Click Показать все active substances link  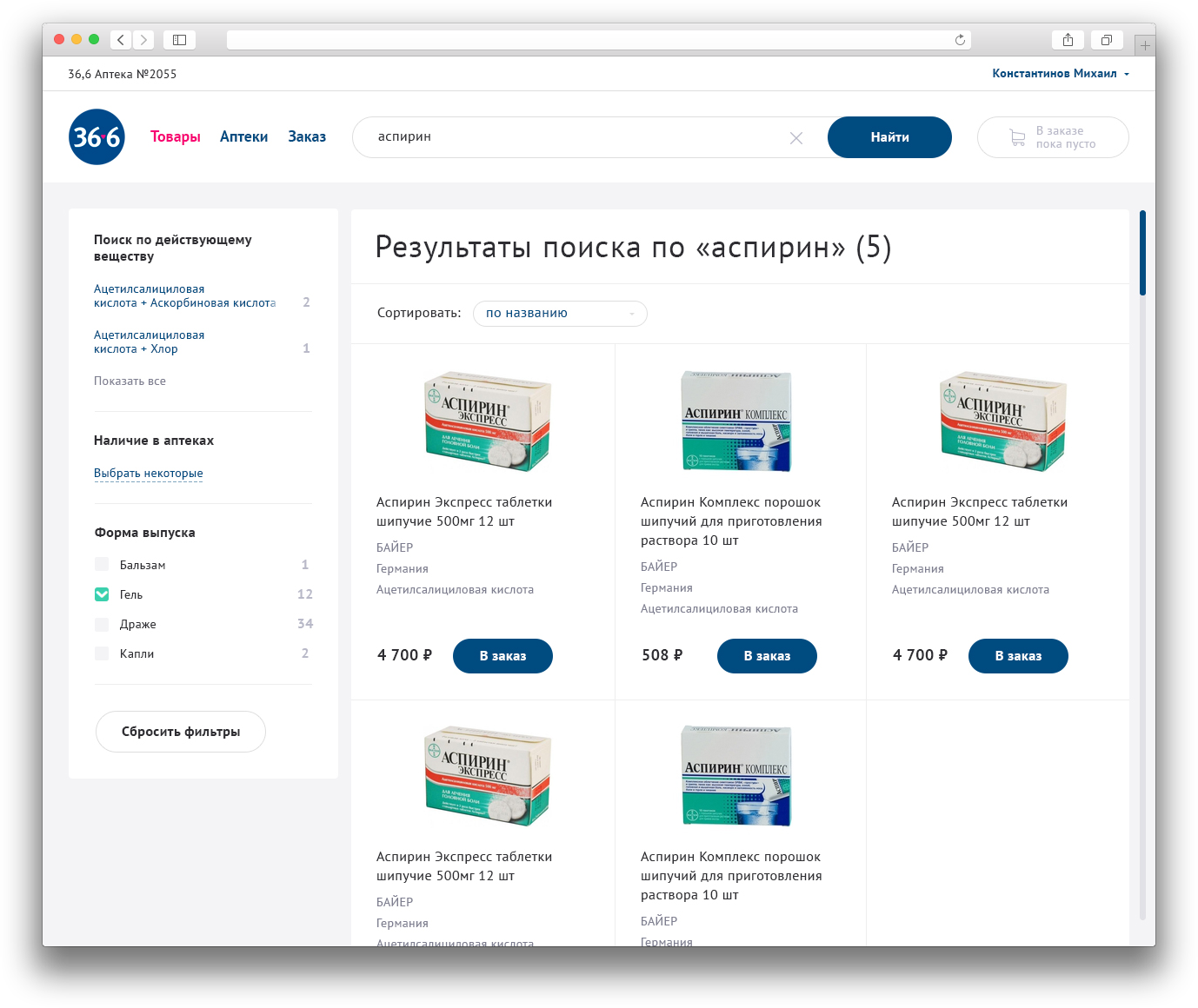(x=130, y=381)
